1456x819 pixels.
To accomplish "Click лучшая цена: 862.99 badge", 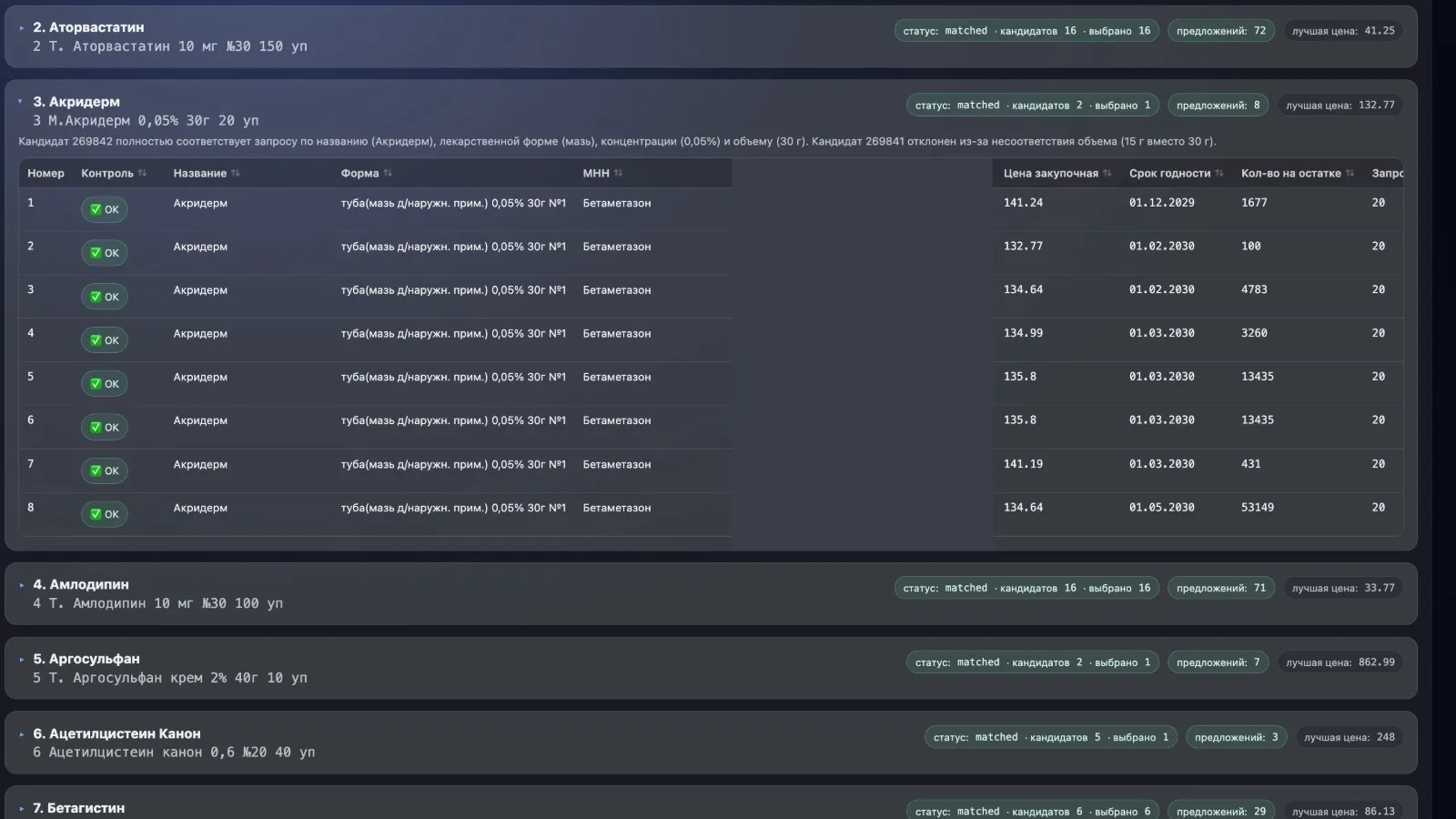I will click(x=1340, y=662).
